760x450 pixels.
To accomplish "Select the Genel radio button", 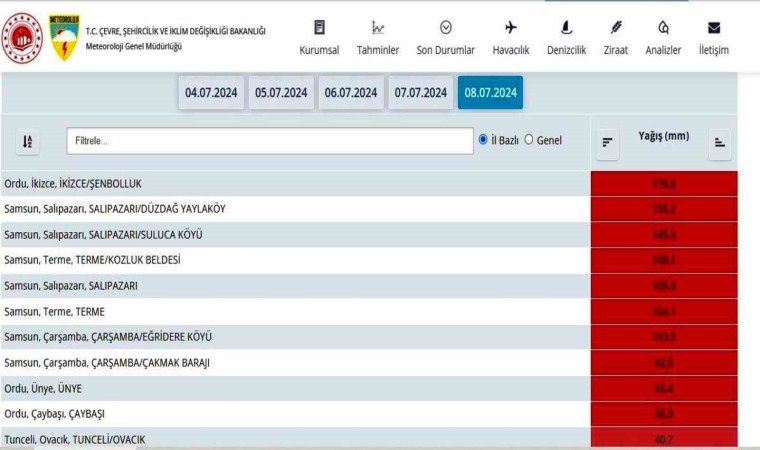I will pos(529,140).
